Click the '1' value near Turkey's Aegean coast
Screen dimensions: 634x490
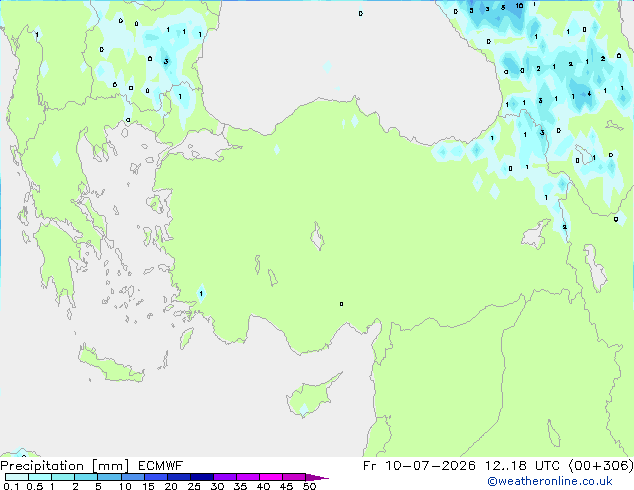tap(201, 294)
